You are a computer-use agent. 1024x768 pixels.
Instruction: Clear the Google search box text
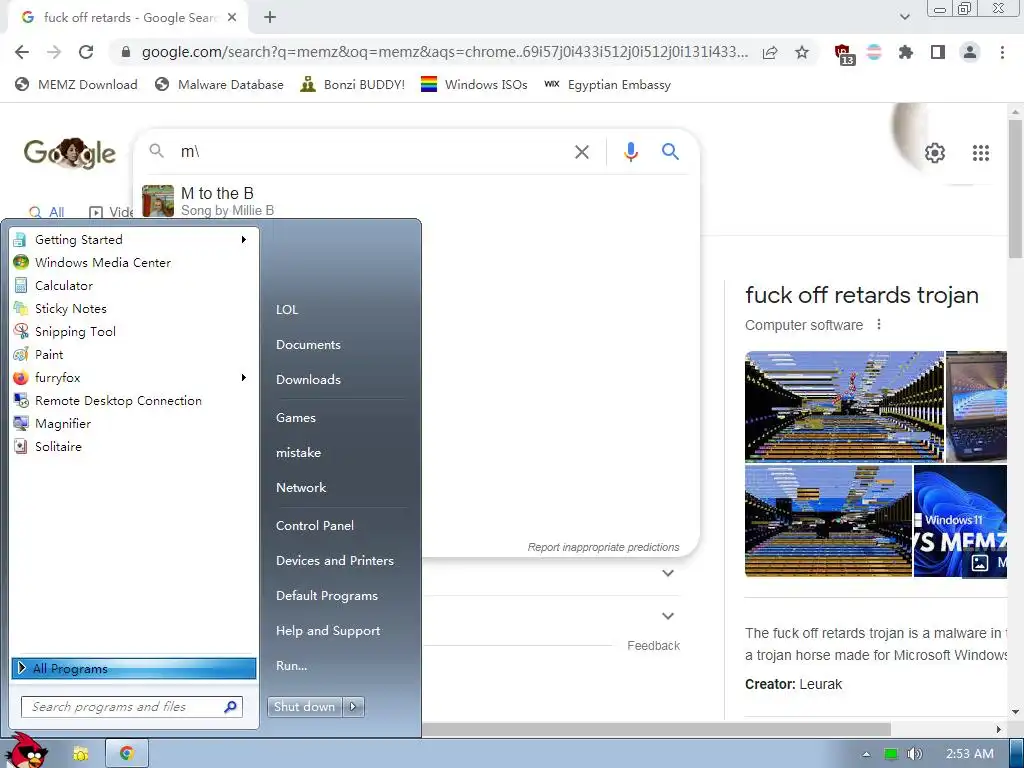pos(581,152)
